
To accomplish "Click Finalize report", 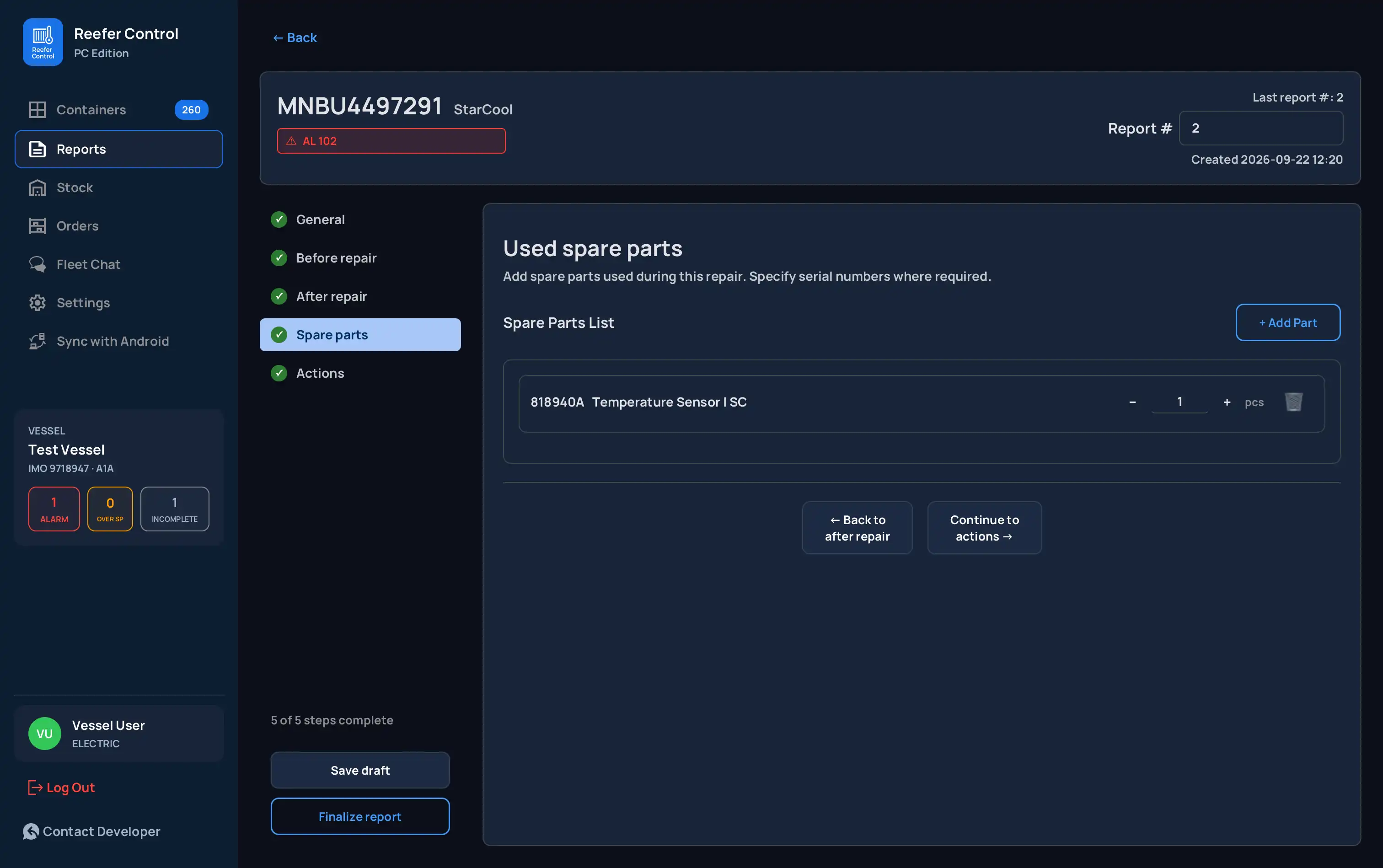I will coord(360,816).
